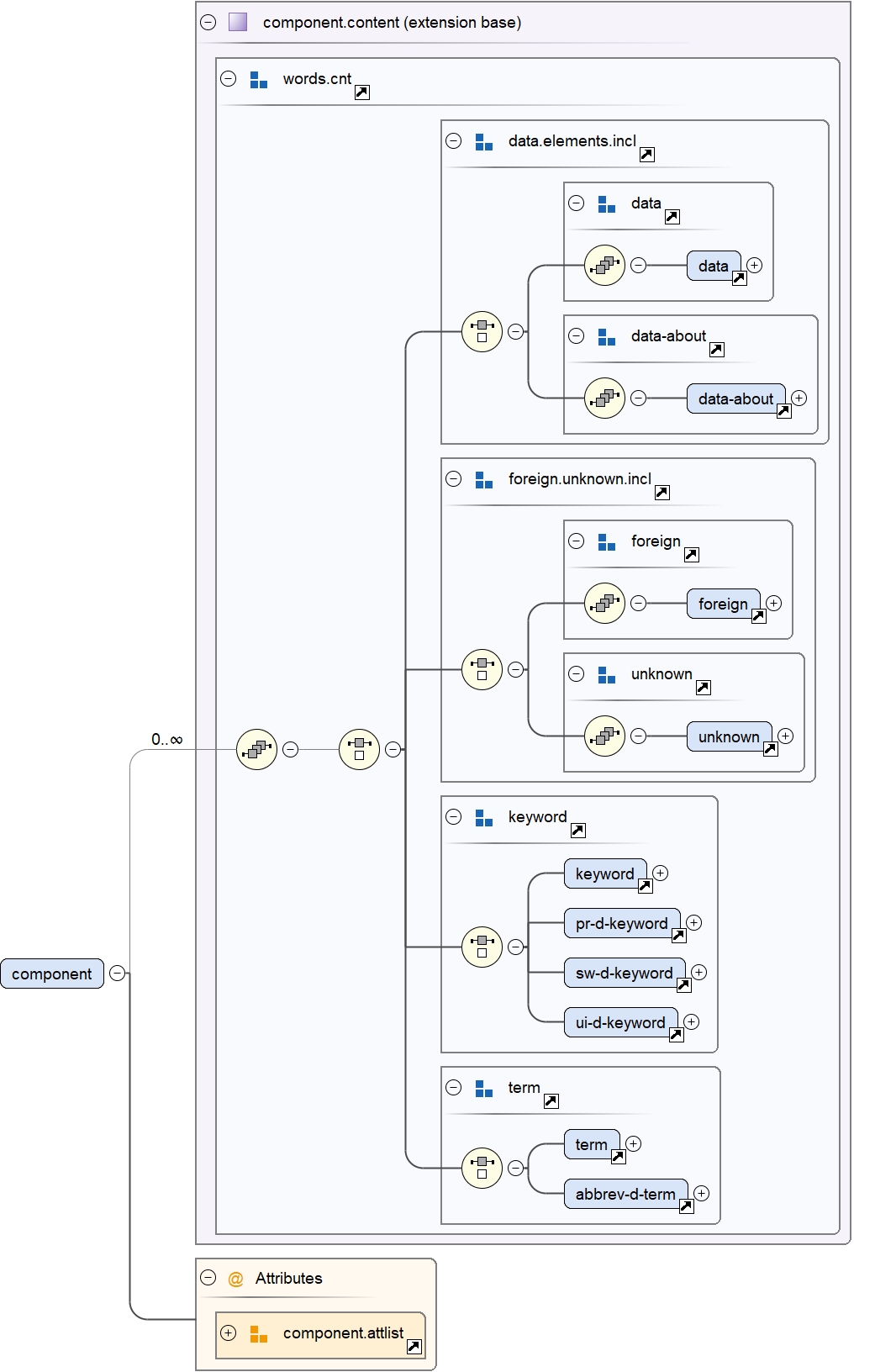Screen dimensions: 875x1372
Task: Click the link arrow on abbrev-d-term element
Action: (x=686, y=1206)
